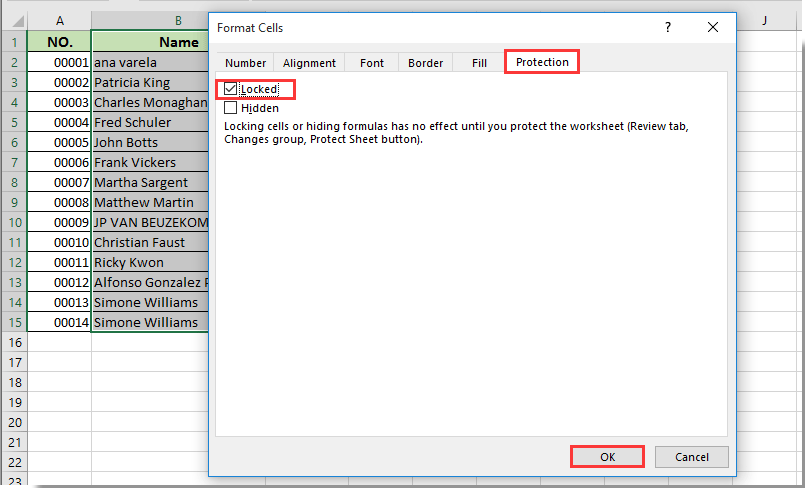
Task: Select column B header
Action: click(x=150, y=21)
